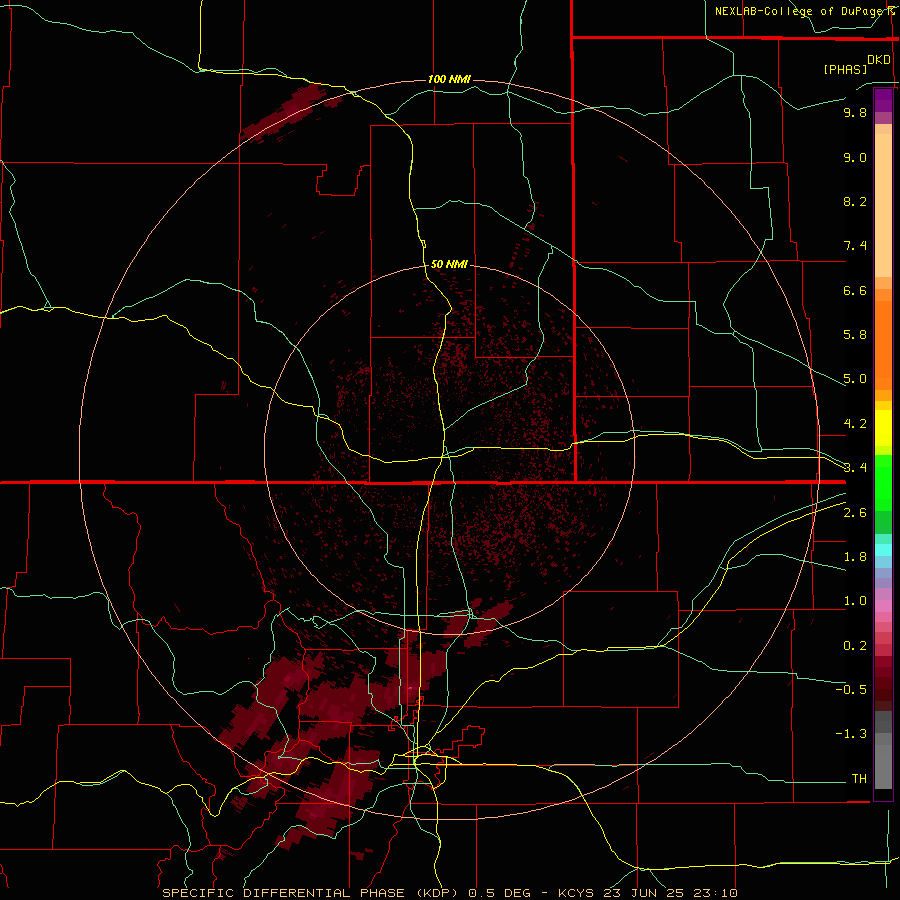Pick the 6.6 scale value

point(855,290)
